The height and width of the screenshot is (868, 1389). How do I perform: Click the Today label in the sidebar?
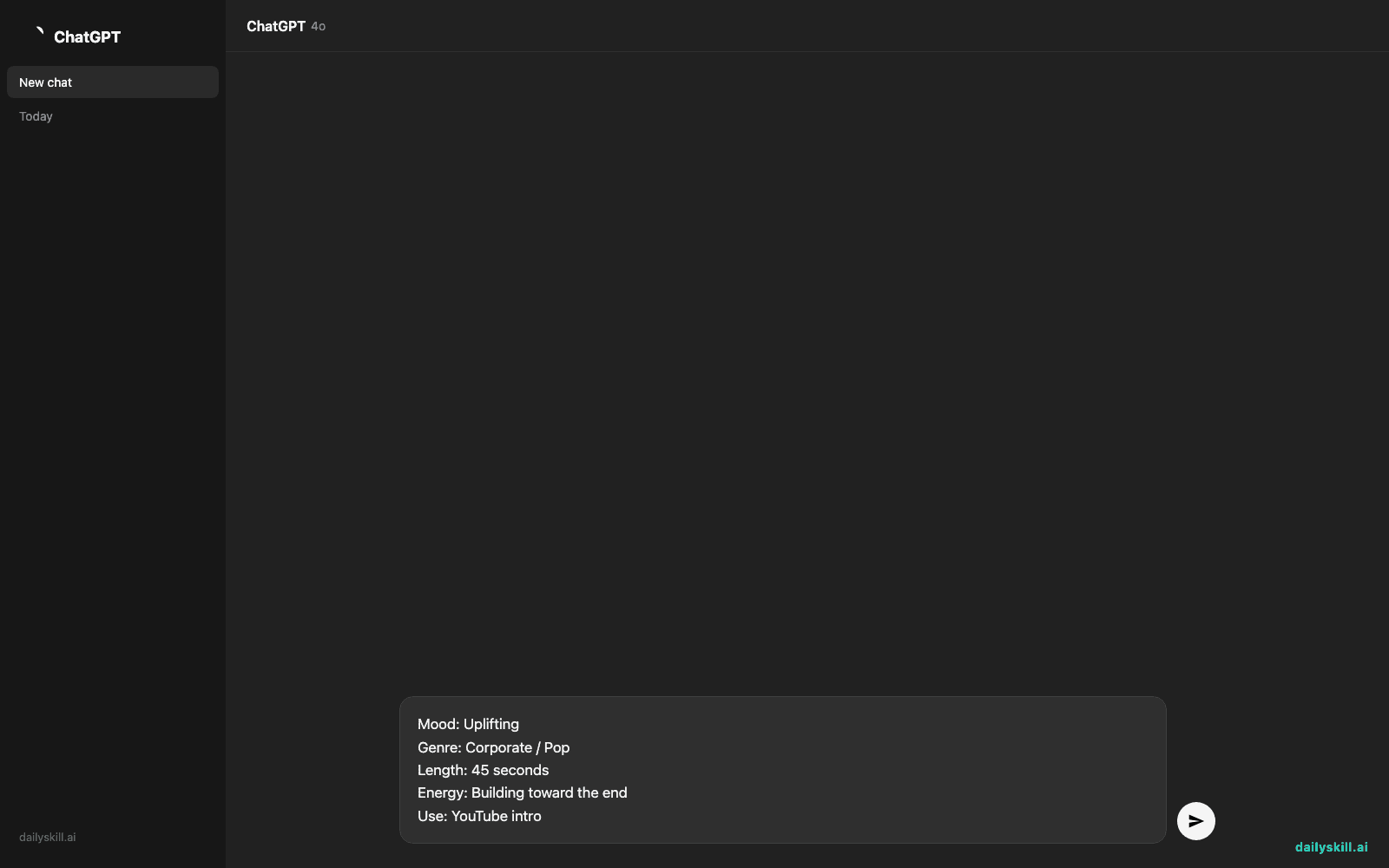click(36, 116)
